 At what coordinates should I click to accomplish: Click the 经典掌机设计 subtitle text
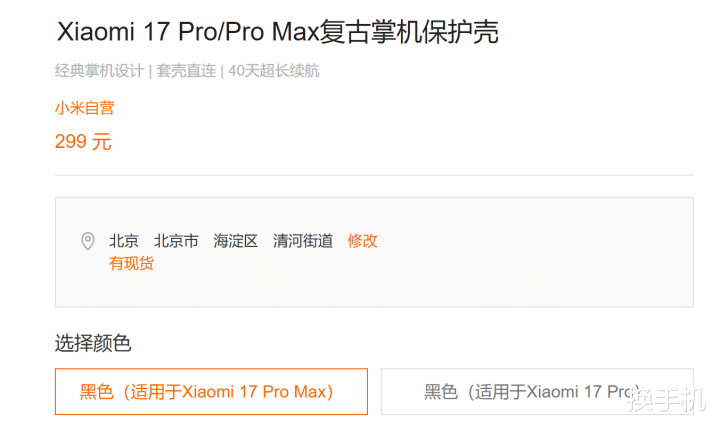(x=100, y=71)
